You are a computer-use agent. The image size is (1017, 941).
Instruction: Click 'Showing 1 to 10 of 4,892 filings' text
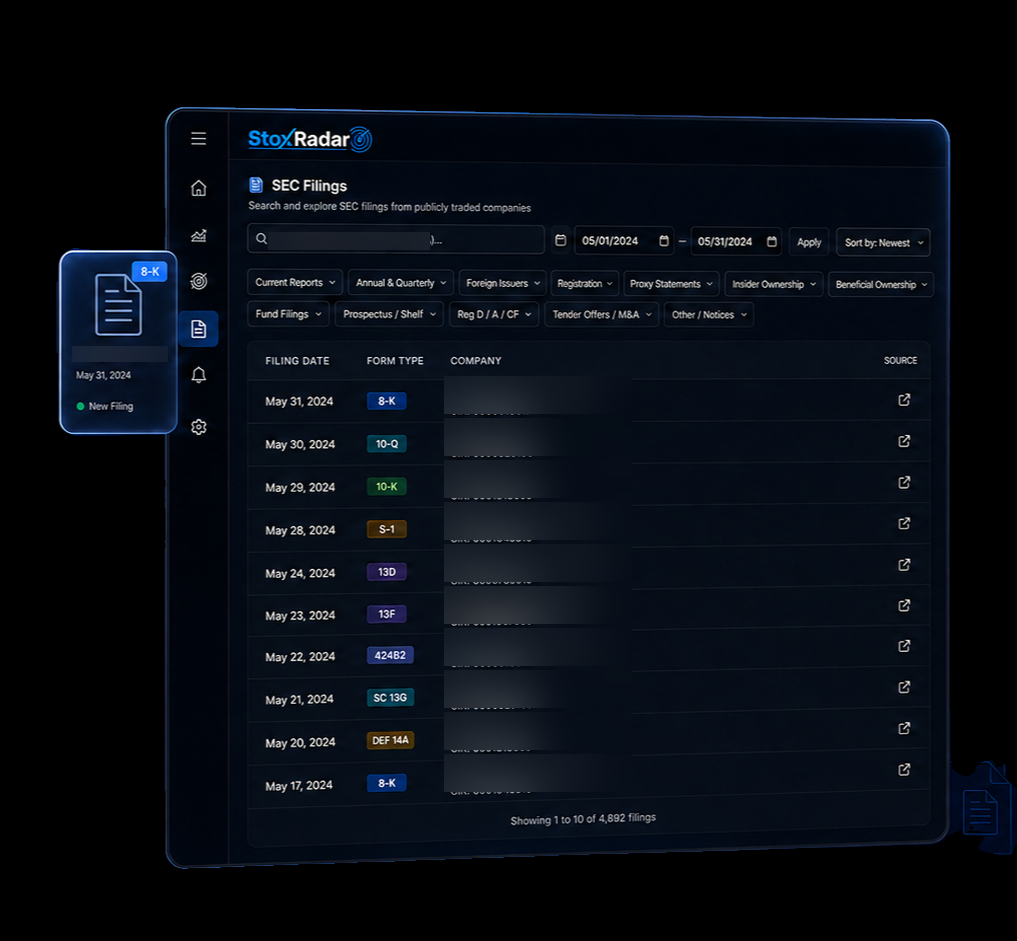tap(583, 818)
